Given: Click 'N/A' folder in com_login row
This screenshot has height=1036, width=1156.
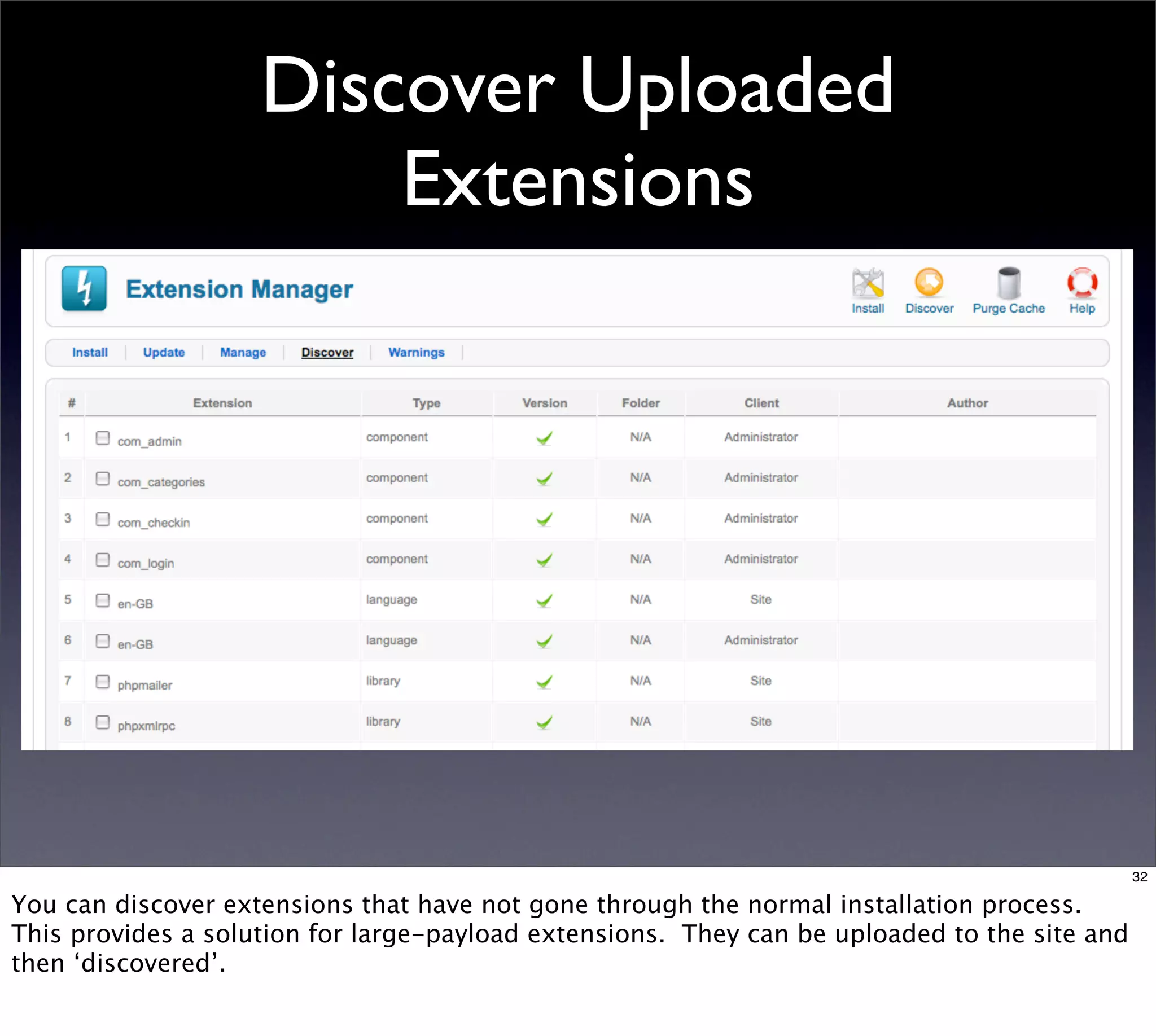Looking at the screenshot, I should click(641, 559).
